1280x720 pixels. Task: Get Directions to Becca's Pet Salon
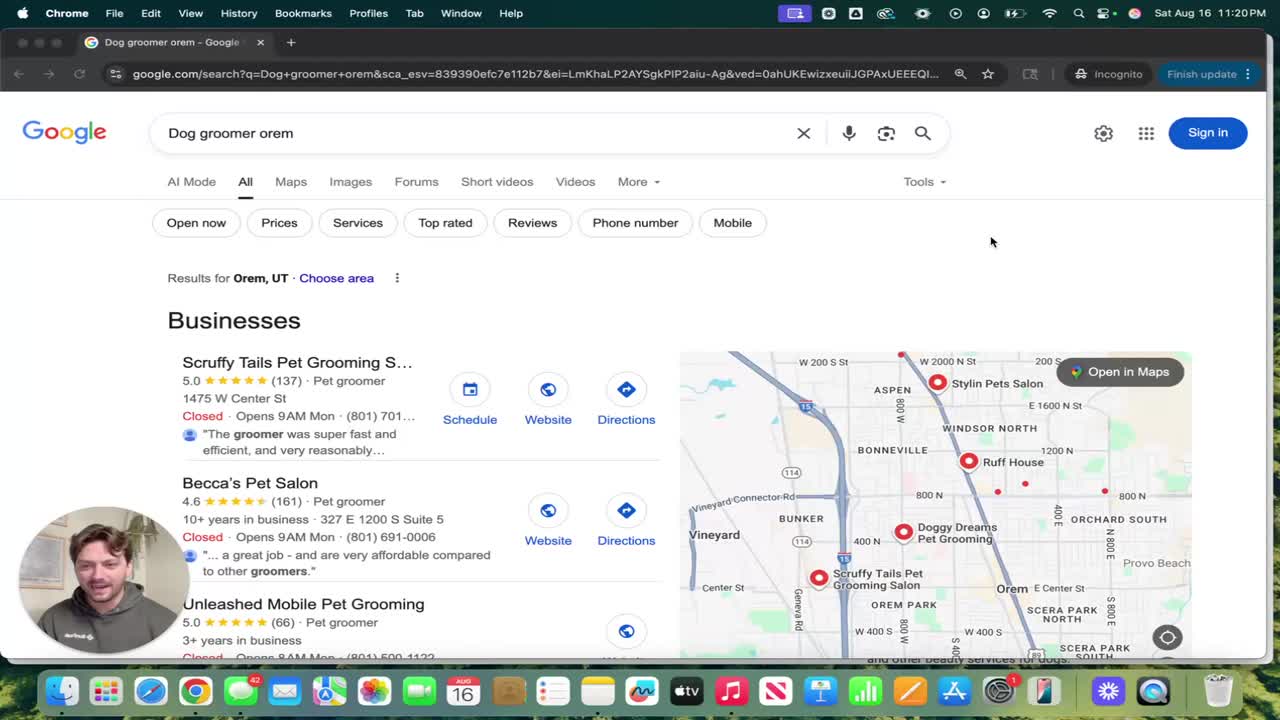coord(626,511)
